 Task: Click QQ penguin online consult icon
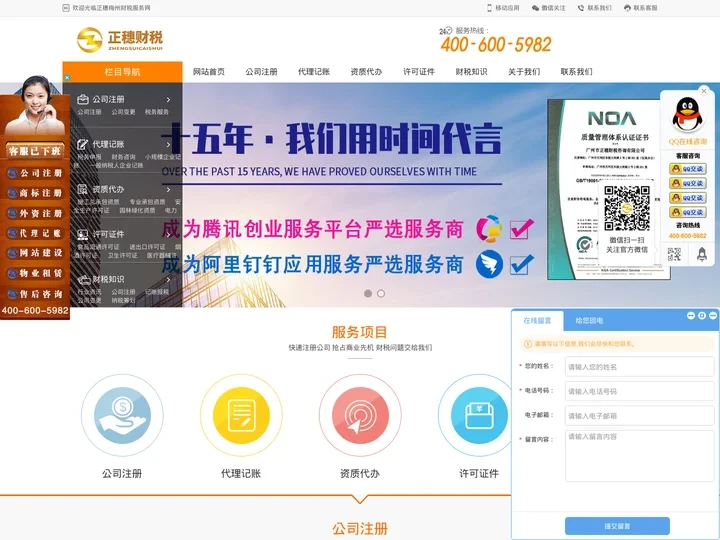[x=687, y=115]
